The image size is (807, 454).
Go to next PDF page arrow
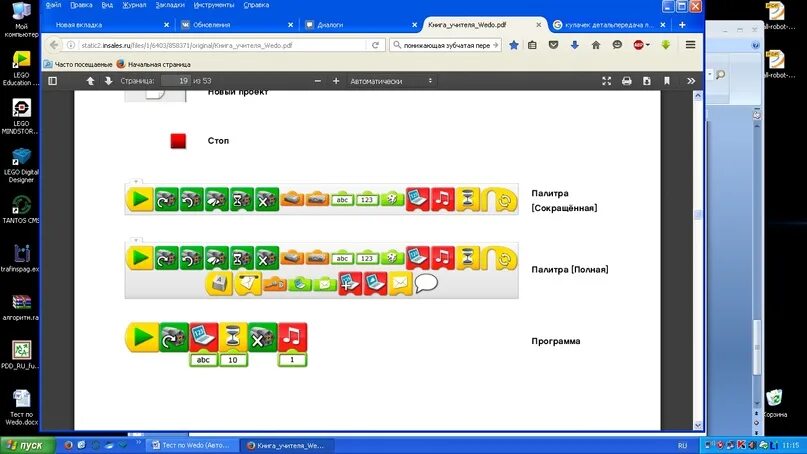pyautogui.click(x=108, y=81)
